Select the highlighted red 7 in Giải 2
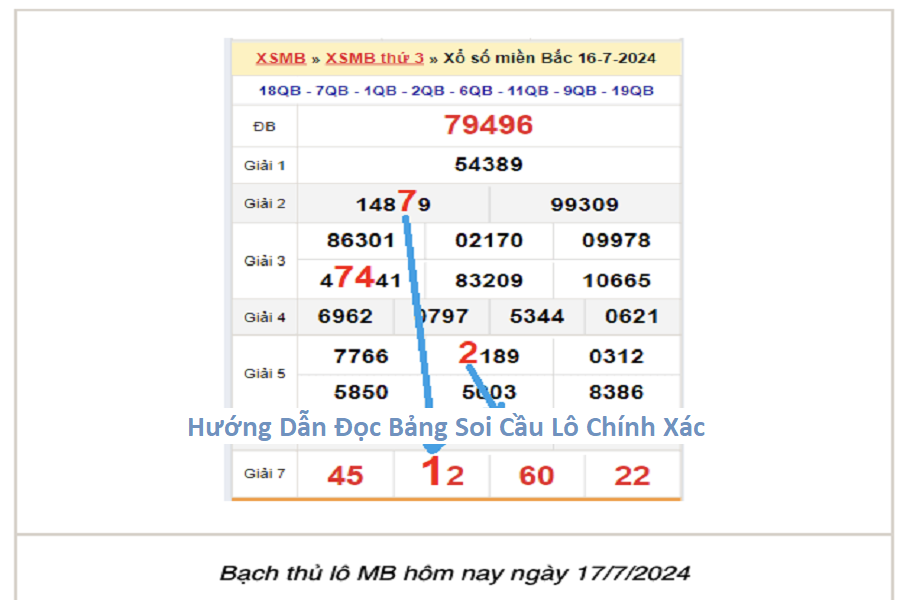 tap(405, 201)
